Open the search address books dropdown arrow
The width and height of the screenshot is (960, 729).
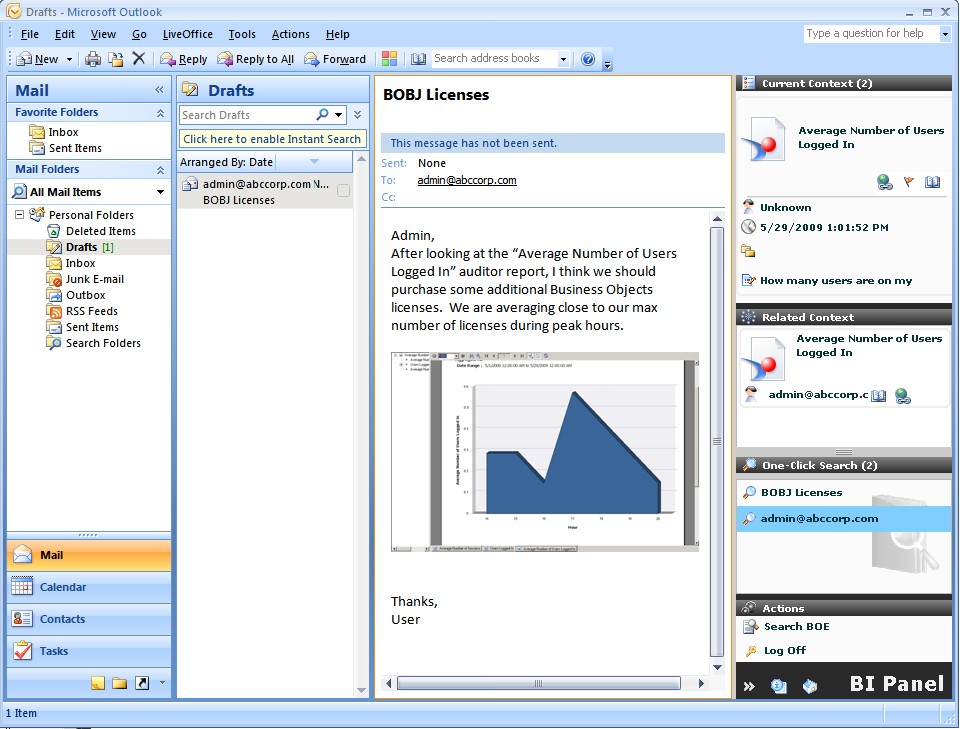tap(563, 59)
